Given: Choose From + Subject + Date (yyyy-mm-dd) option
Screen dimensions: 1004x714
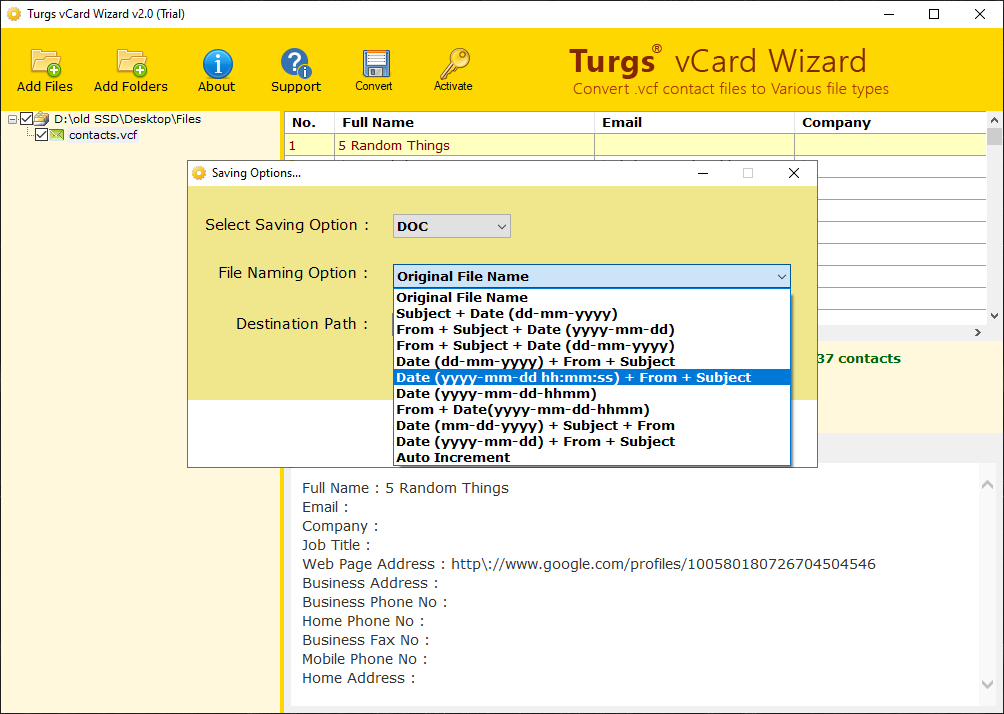Looking at the screenshot, I should 592,330.
